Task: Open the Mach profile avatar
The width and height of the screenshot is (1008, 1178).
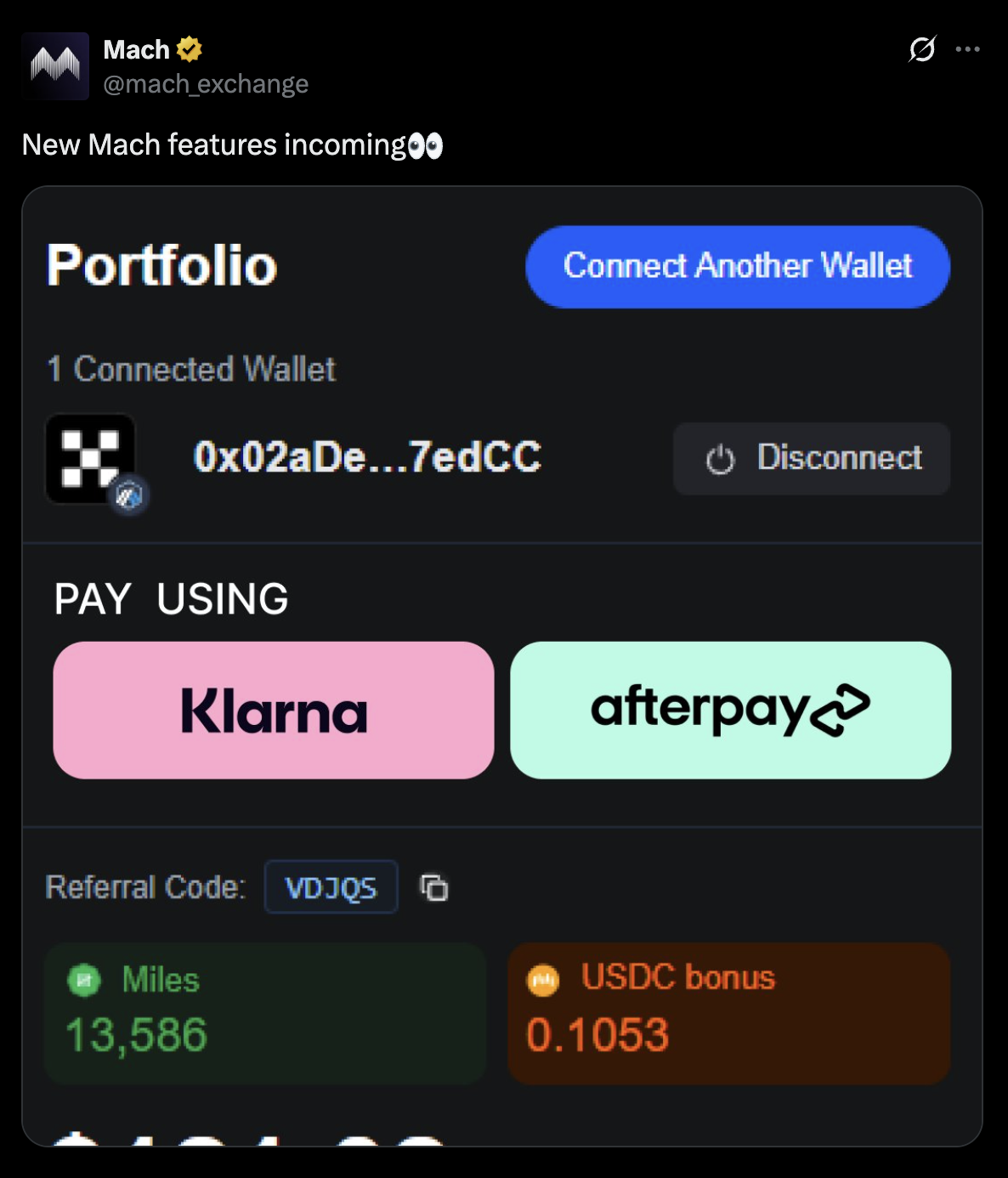Action: pyautogui.click(x=55, y=66)
